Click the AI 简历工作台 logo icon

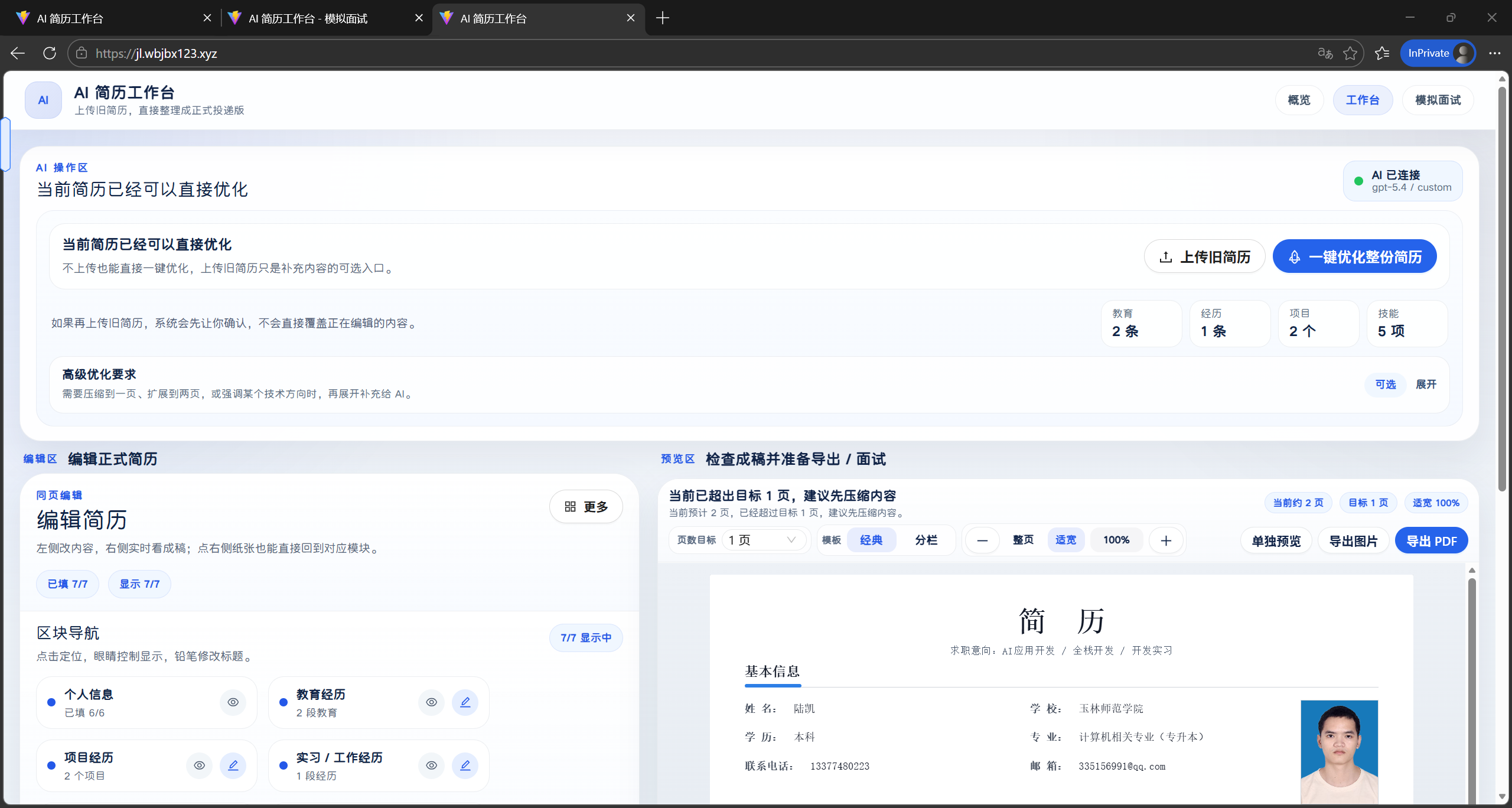43,99
